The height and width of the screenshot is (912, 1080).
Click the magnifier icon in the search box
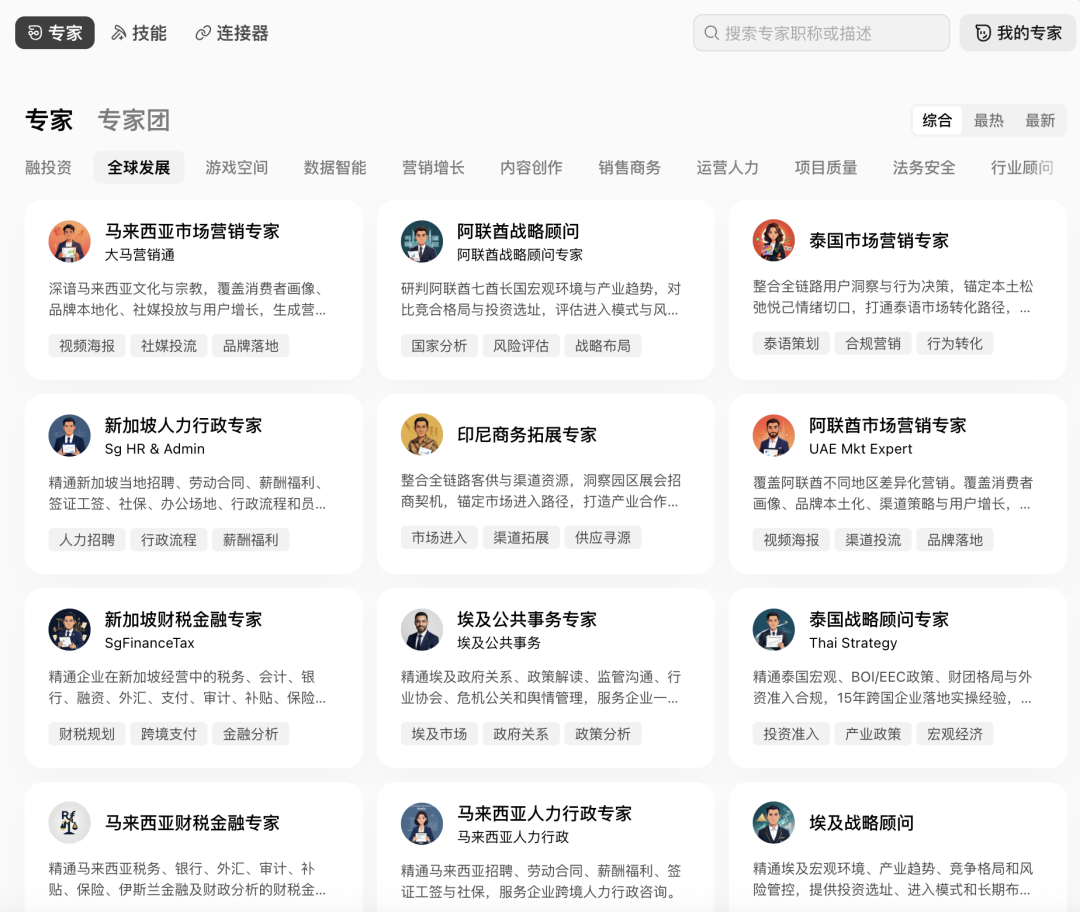point(712,33)
